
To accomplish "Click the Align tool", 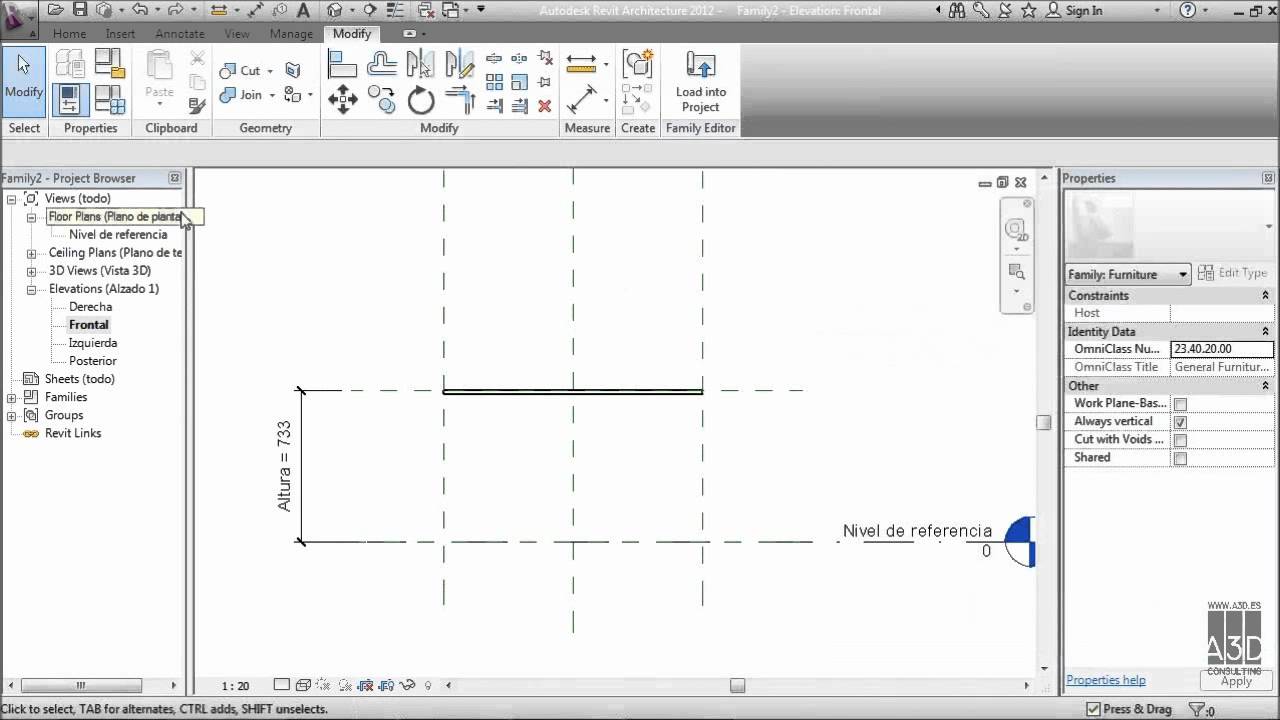I will 343,66.
